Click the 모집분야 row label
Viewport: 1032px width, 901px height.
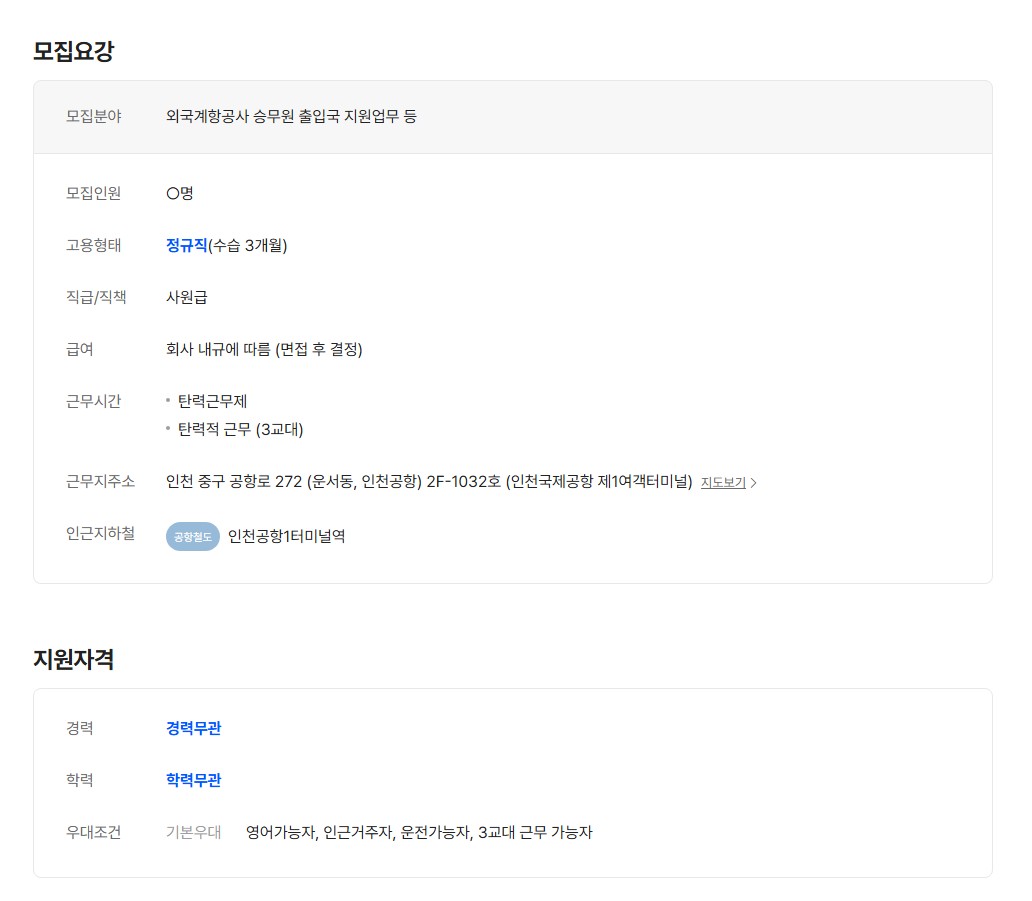point(93,116)
